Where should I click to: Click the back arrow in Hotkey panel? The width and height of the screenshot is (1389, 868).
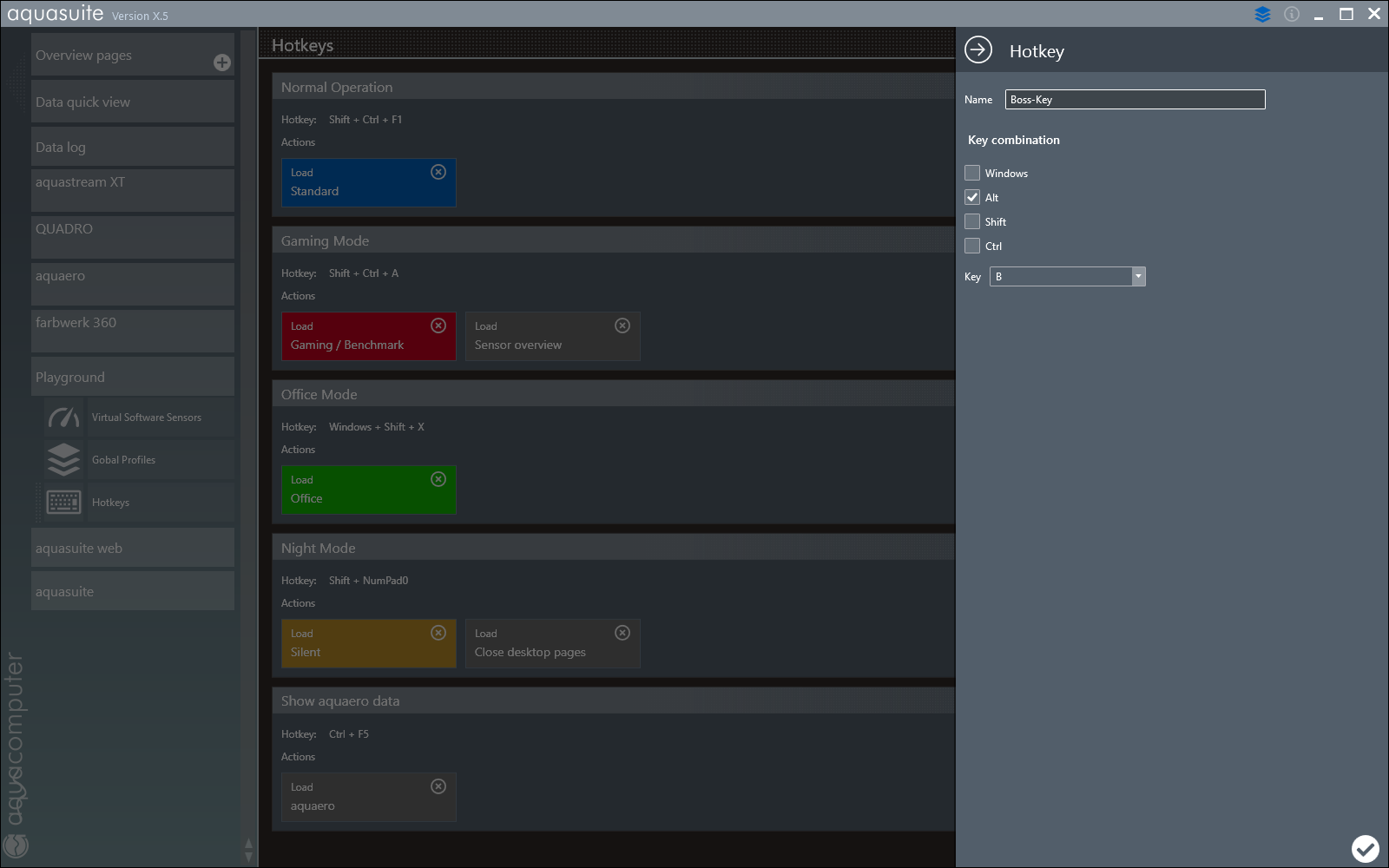click(978, 49)
